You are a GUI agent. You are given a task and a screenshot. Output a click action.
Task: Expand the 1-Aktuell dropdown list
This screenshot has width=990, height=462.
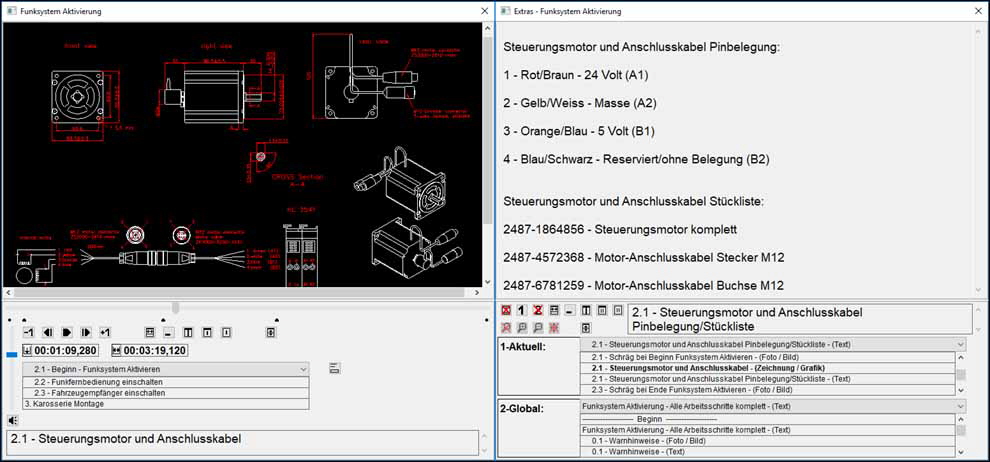[960, 344]
